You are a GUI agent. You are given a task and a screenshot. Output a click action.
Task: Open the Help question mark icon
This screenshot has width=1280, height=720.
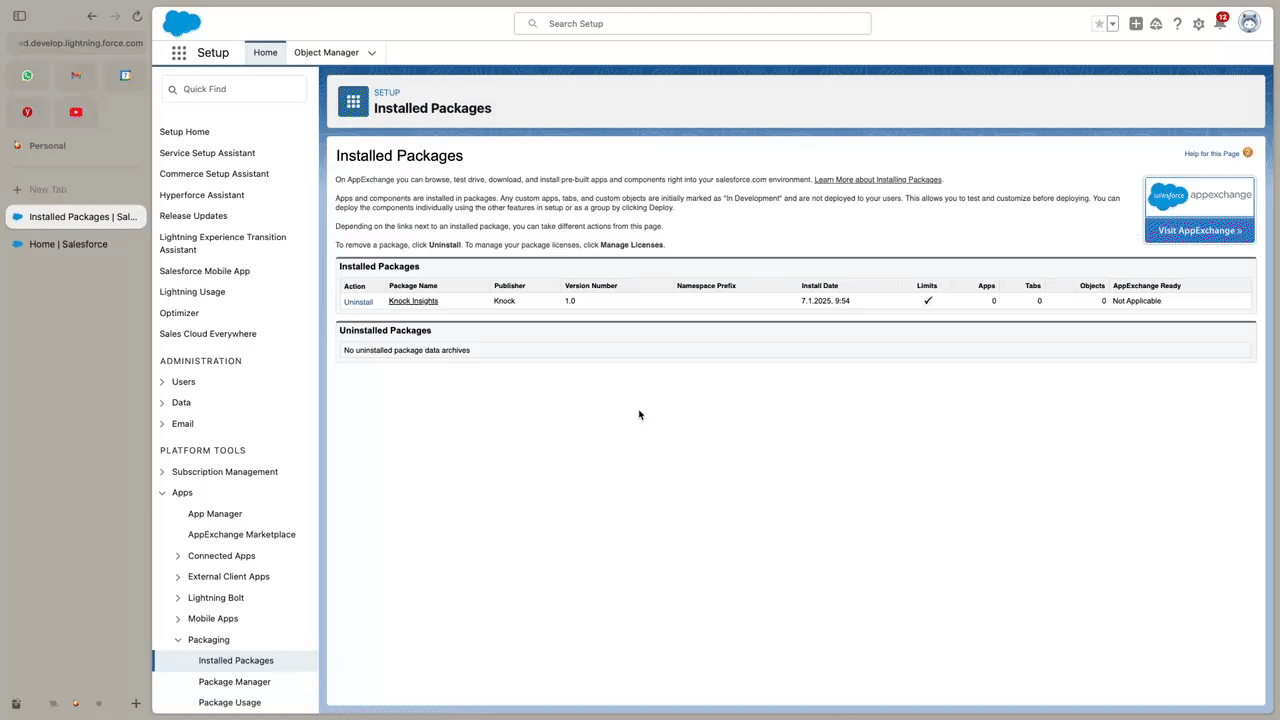[1177, 24]
